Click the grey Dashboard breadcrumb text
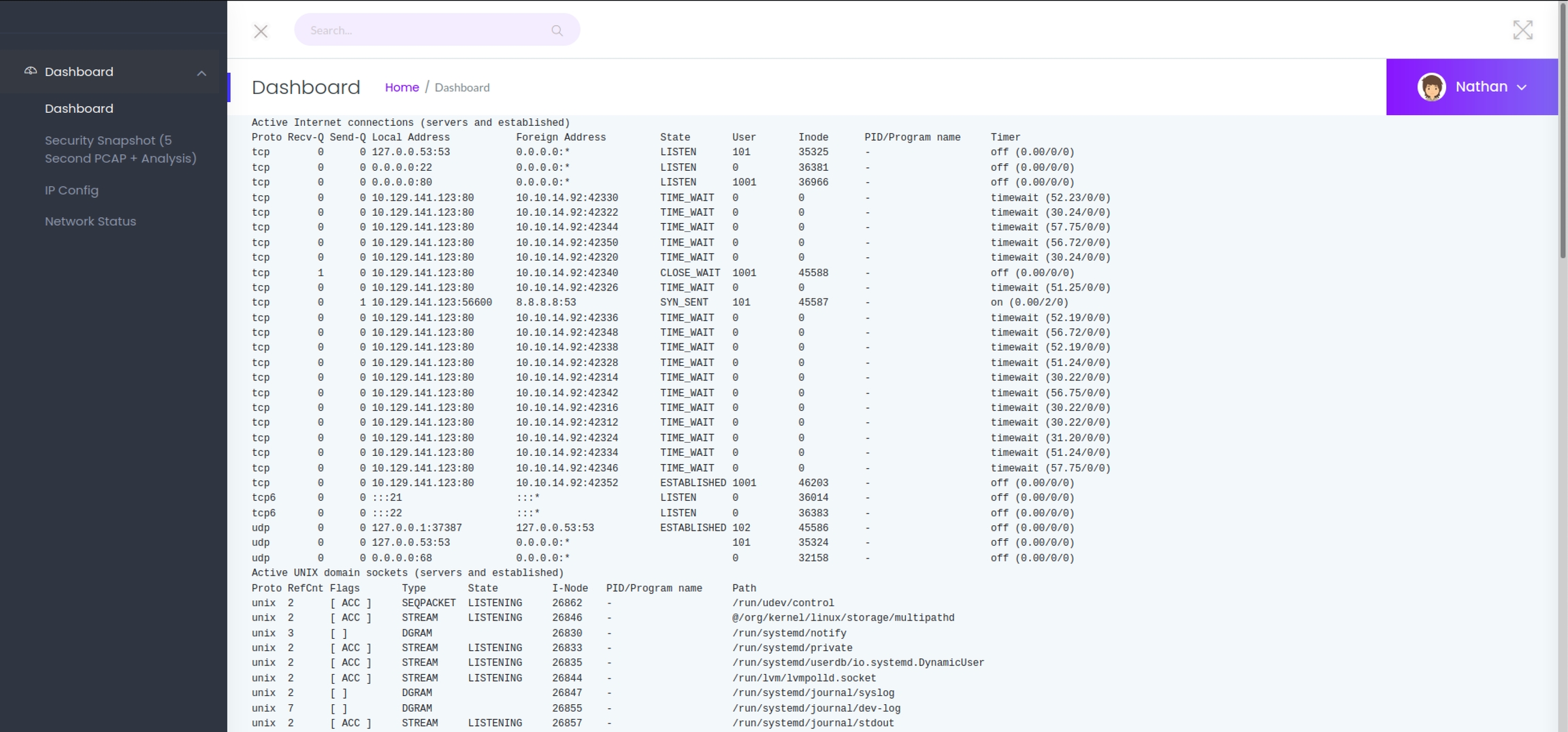1568x732 pixels. (x=461, y=87)
